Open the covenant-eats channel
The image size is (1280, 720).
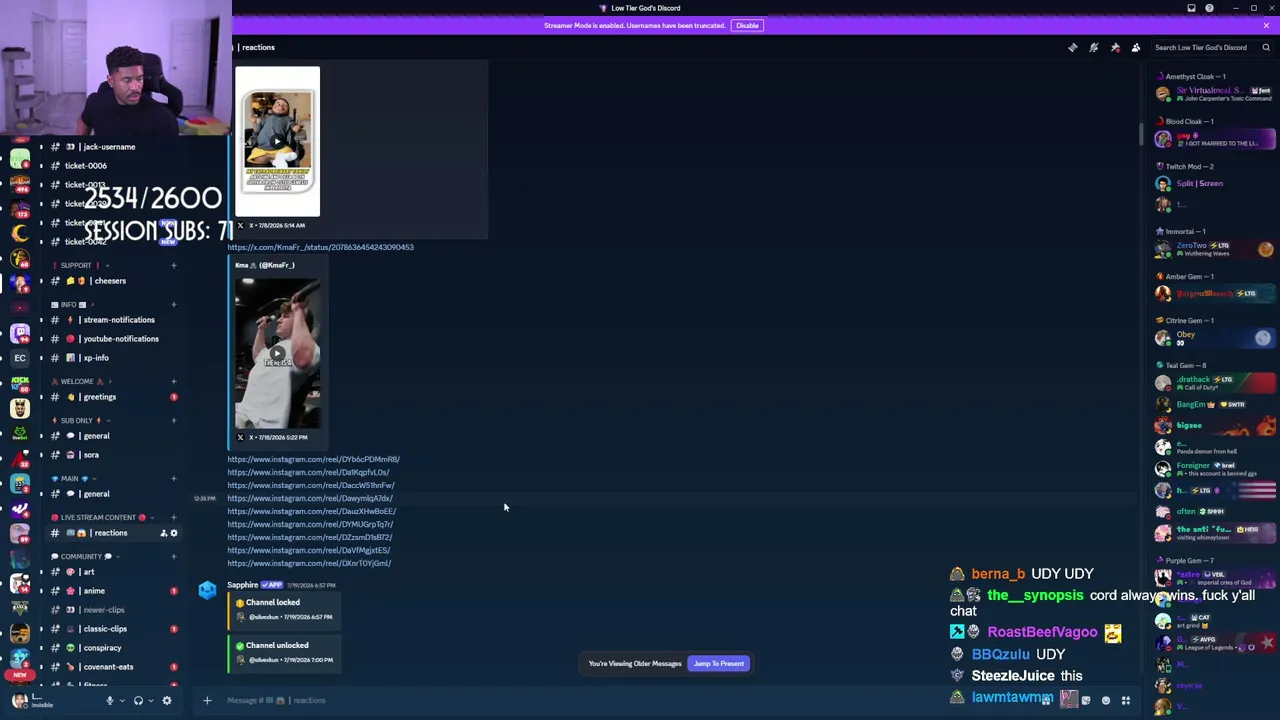(x=113, y=667)
